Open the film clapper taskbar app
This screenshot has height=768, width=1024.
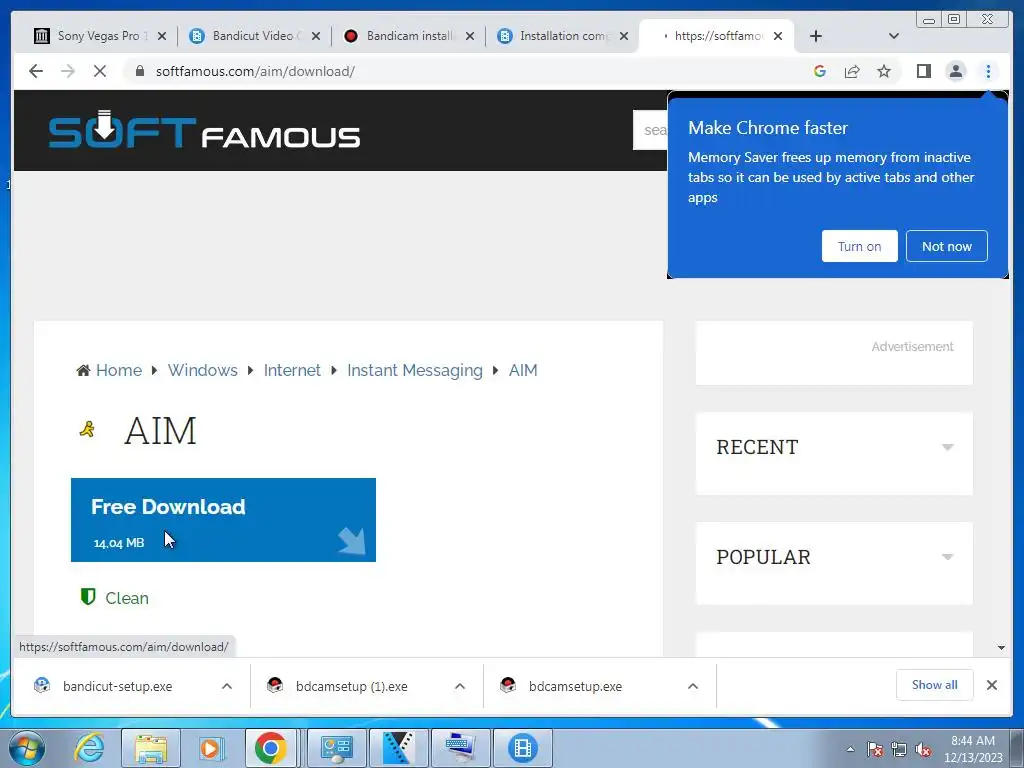398,748
